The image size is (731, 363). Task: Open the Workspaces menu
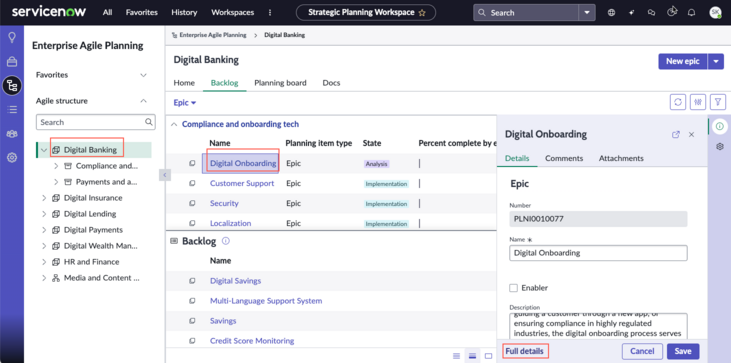233,13
